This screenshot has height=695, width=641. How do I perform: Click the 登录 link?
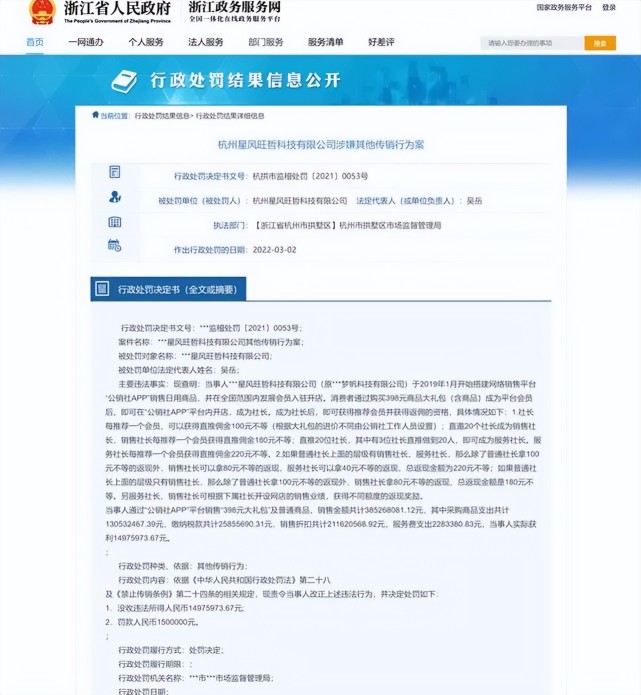(609, 8)
